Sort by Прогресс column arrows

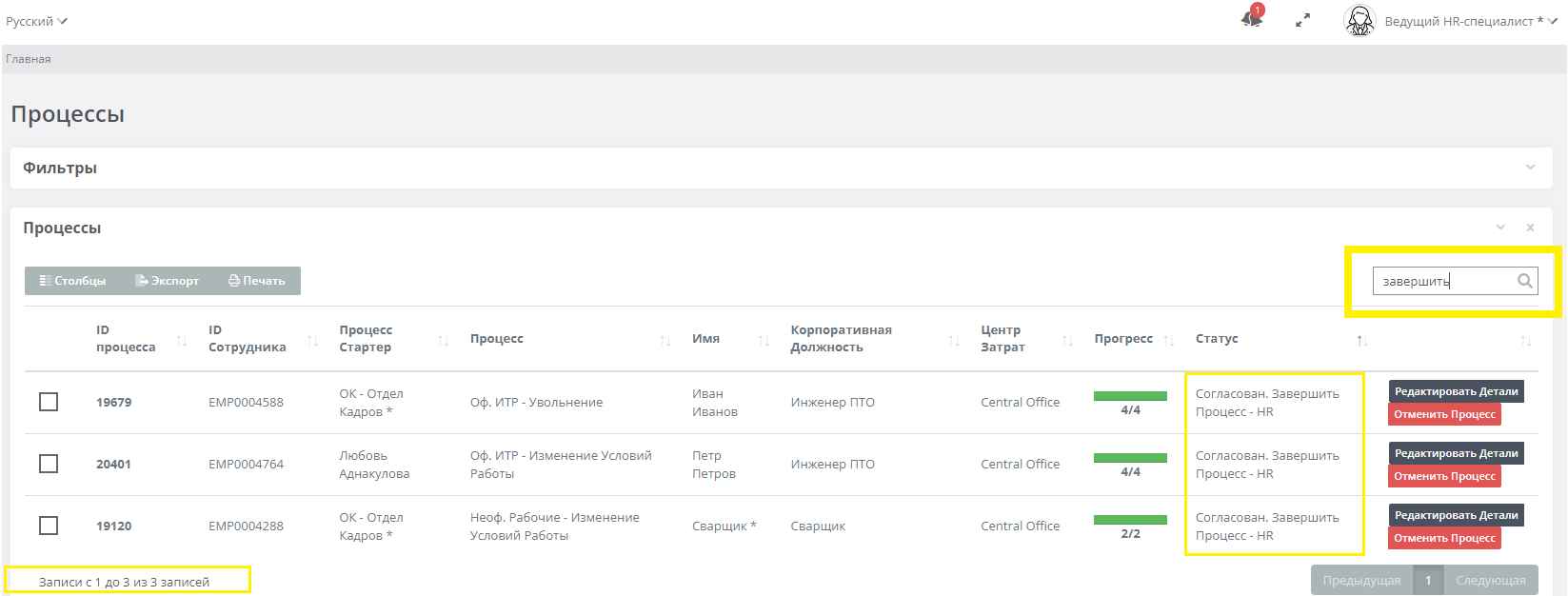point(1168,340)
